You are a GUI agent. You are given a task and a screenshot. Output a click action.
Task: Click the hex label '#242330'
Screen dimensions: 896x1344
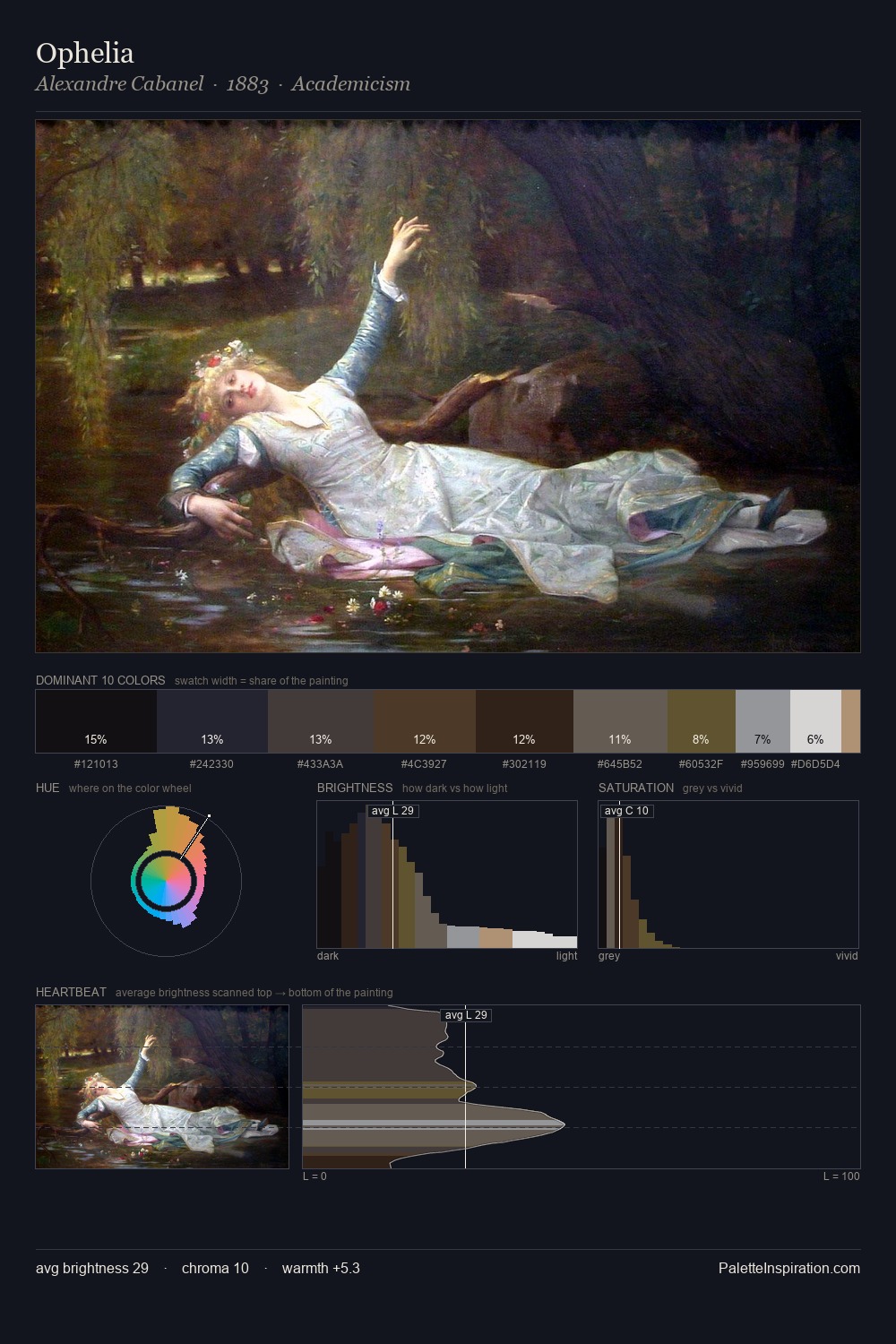click(211, 764)
